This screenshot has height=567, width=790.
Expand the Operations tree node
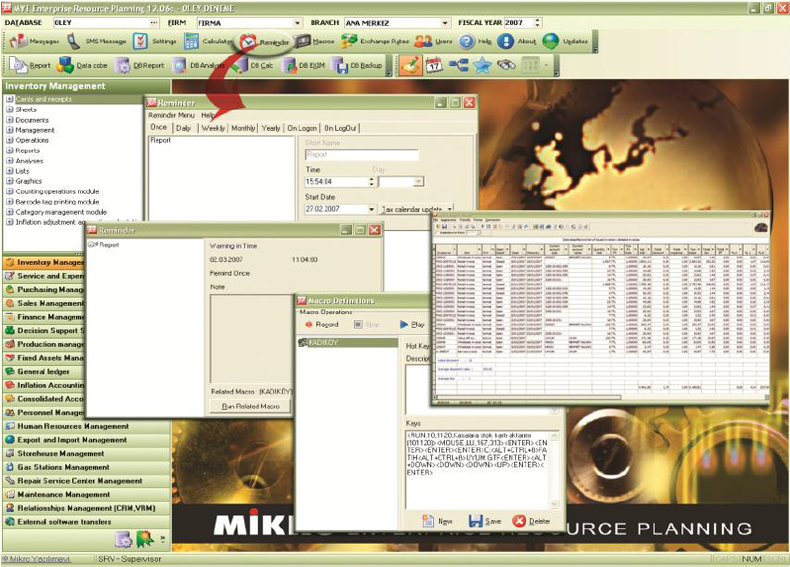(x=9, y=140)
